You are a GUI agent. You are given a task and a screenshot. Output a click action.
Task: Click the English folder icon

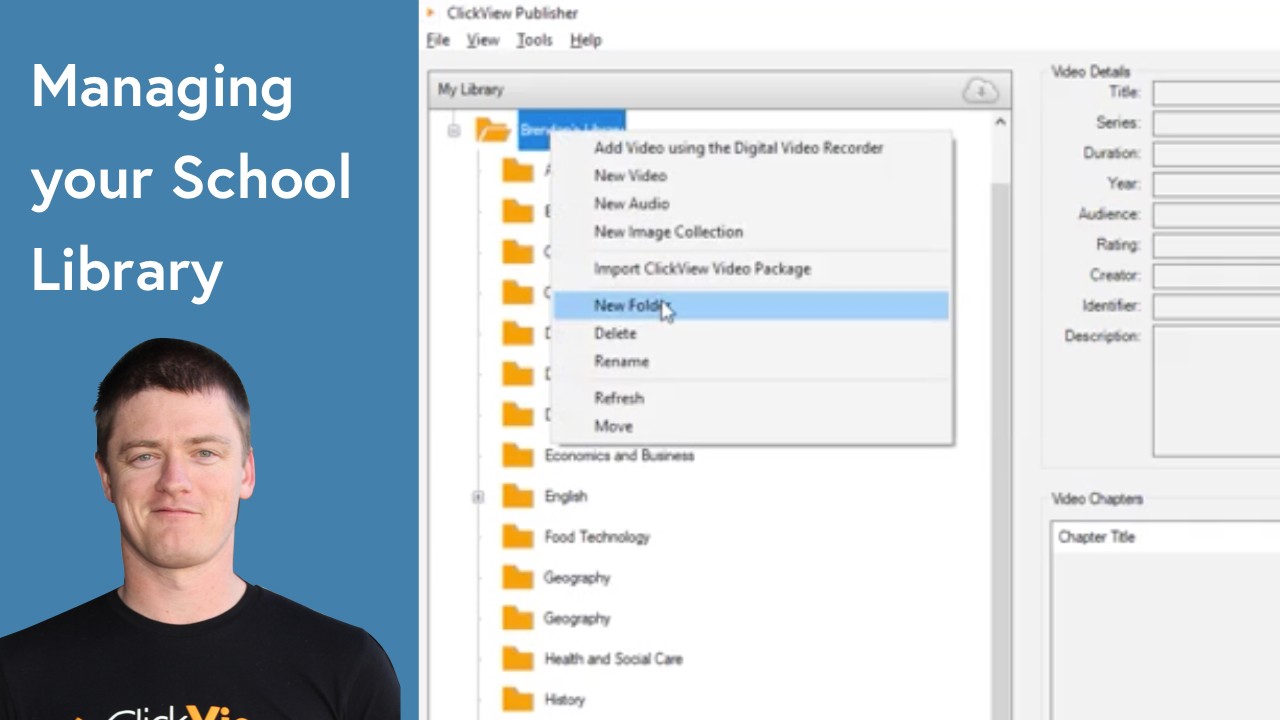click(x=517, y=496)
